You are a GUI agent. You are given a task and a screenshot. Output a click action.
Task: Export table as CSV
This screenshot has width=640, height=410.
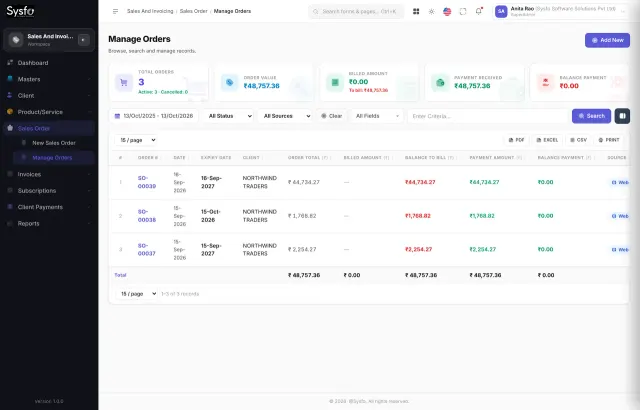(578, 140)
